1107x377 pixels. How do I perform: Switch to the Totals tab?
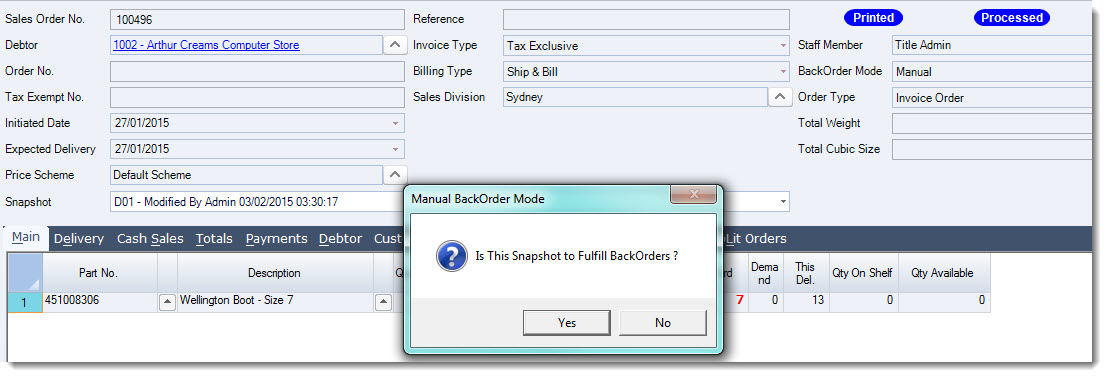pos(214,239)
